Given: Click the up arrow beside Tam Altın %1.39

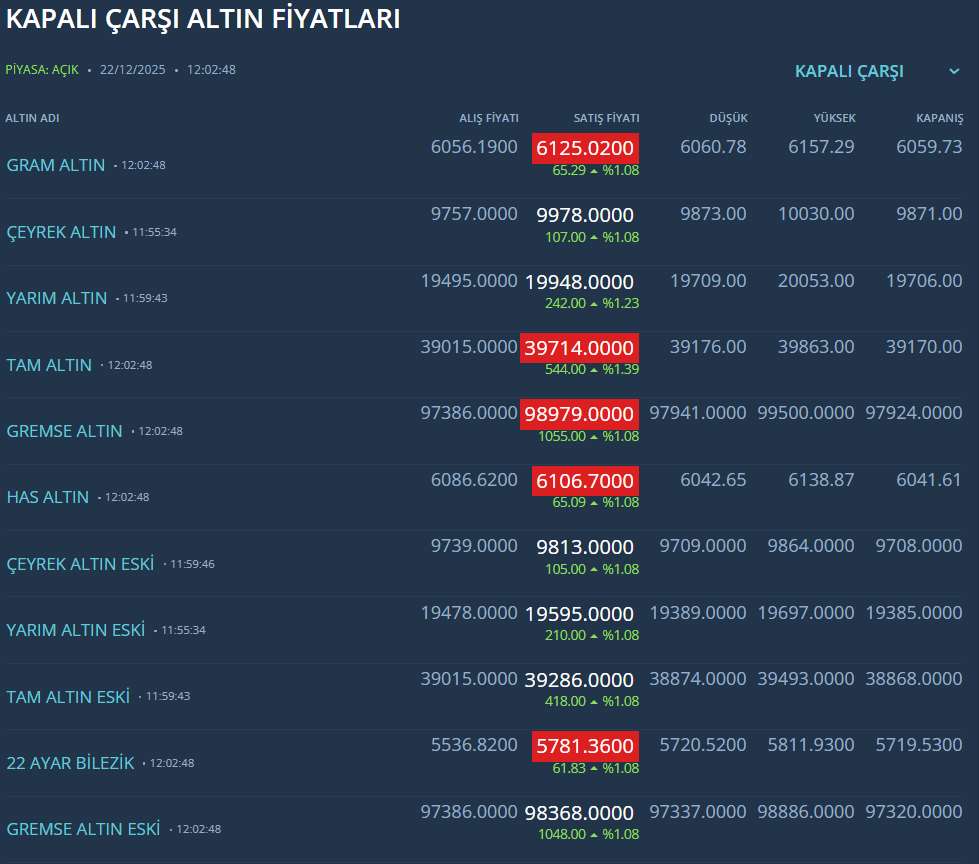Looking at the screenshot, I should [x=594, y=369].
